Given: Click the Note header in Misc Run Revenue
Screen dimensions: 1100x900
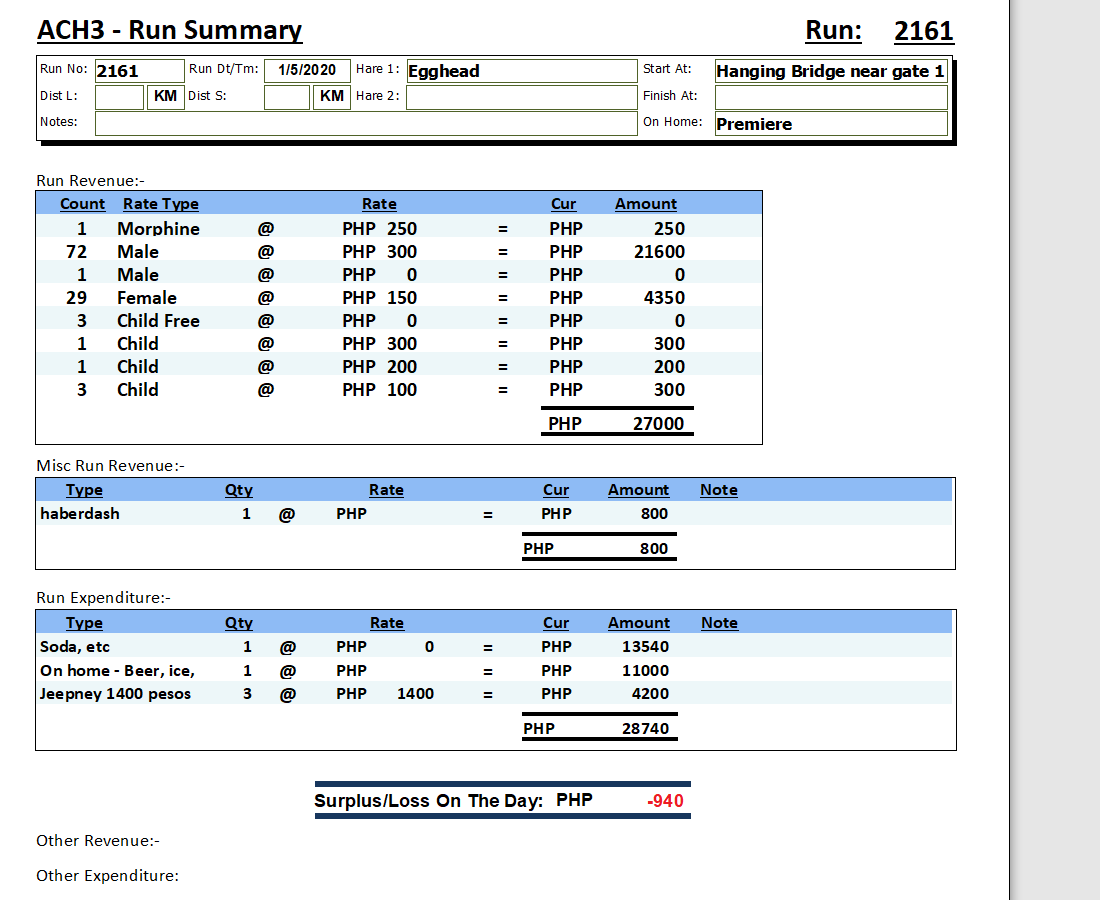Looking at the screenshot, I should click(718, 490).
